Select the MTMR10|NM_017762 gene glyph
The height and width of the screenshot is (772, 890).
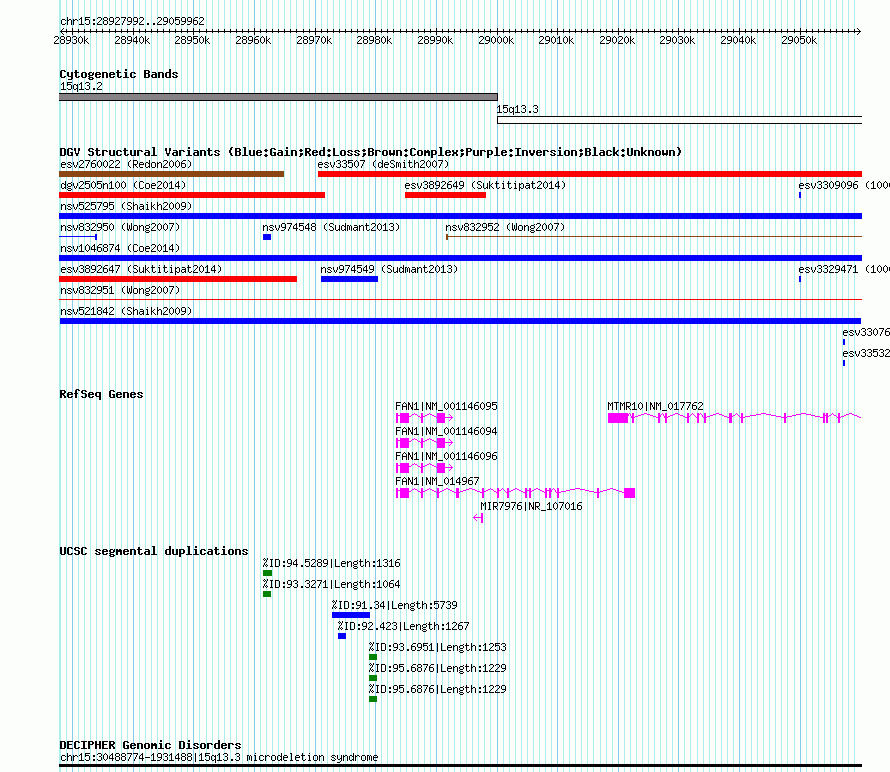[734, 418]
